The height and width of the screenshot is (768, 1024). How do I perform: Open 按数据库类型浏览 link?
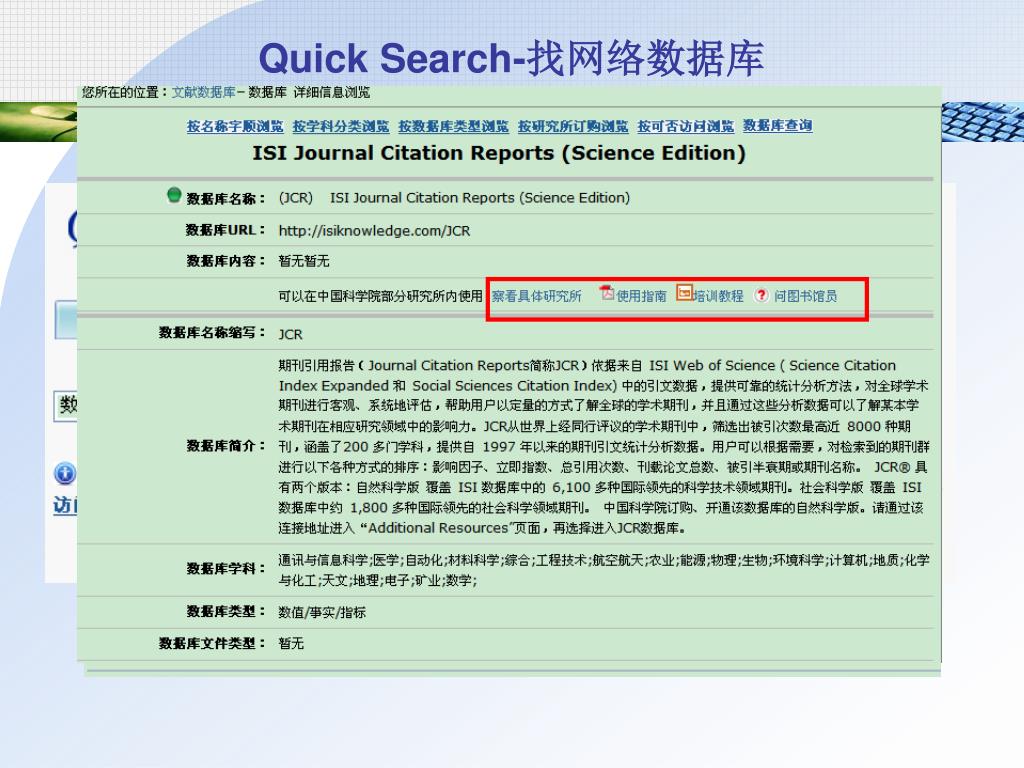tap(453, 126)
